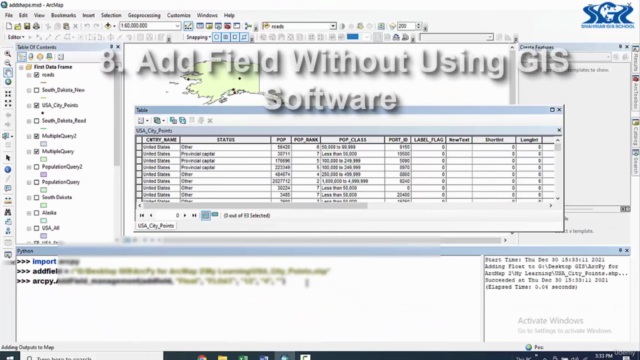The height and width of the screenshot is (360, 640).
Task: Select the Pan hand tool
Action: 8,73
